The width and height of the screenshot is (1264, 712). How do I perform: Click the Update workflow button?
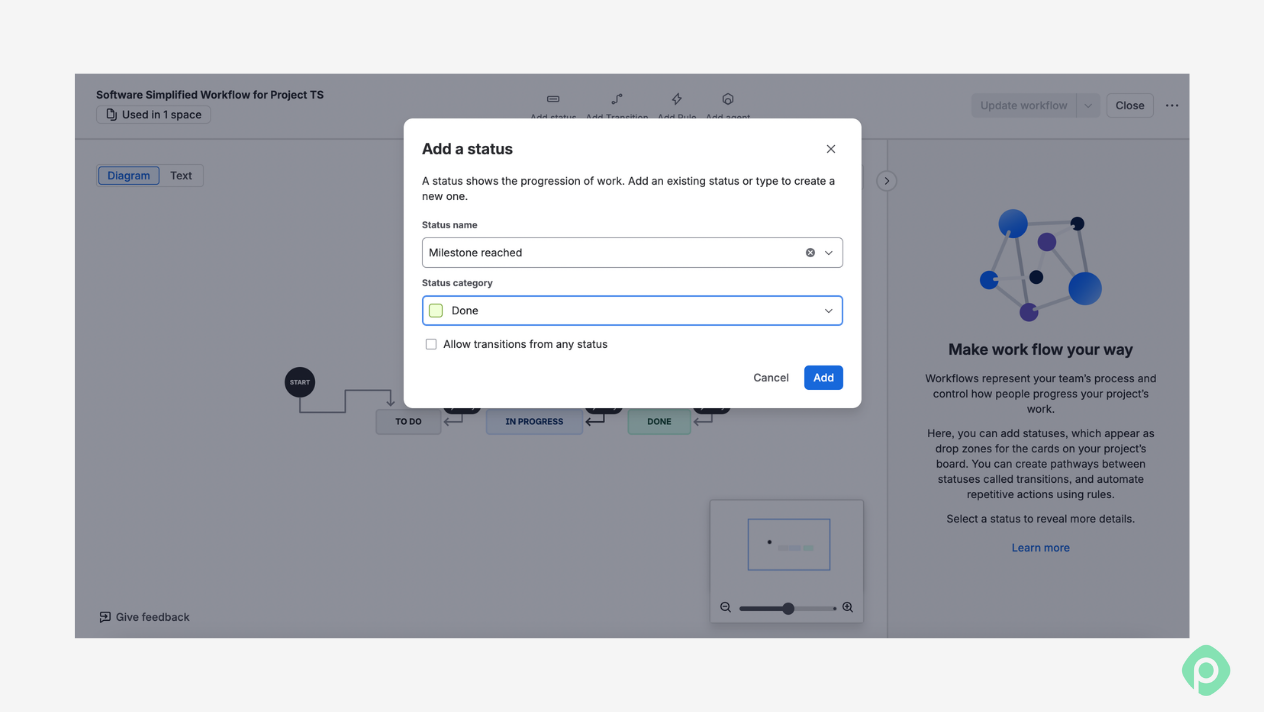pyautogui.click(x=1024, y=106)
